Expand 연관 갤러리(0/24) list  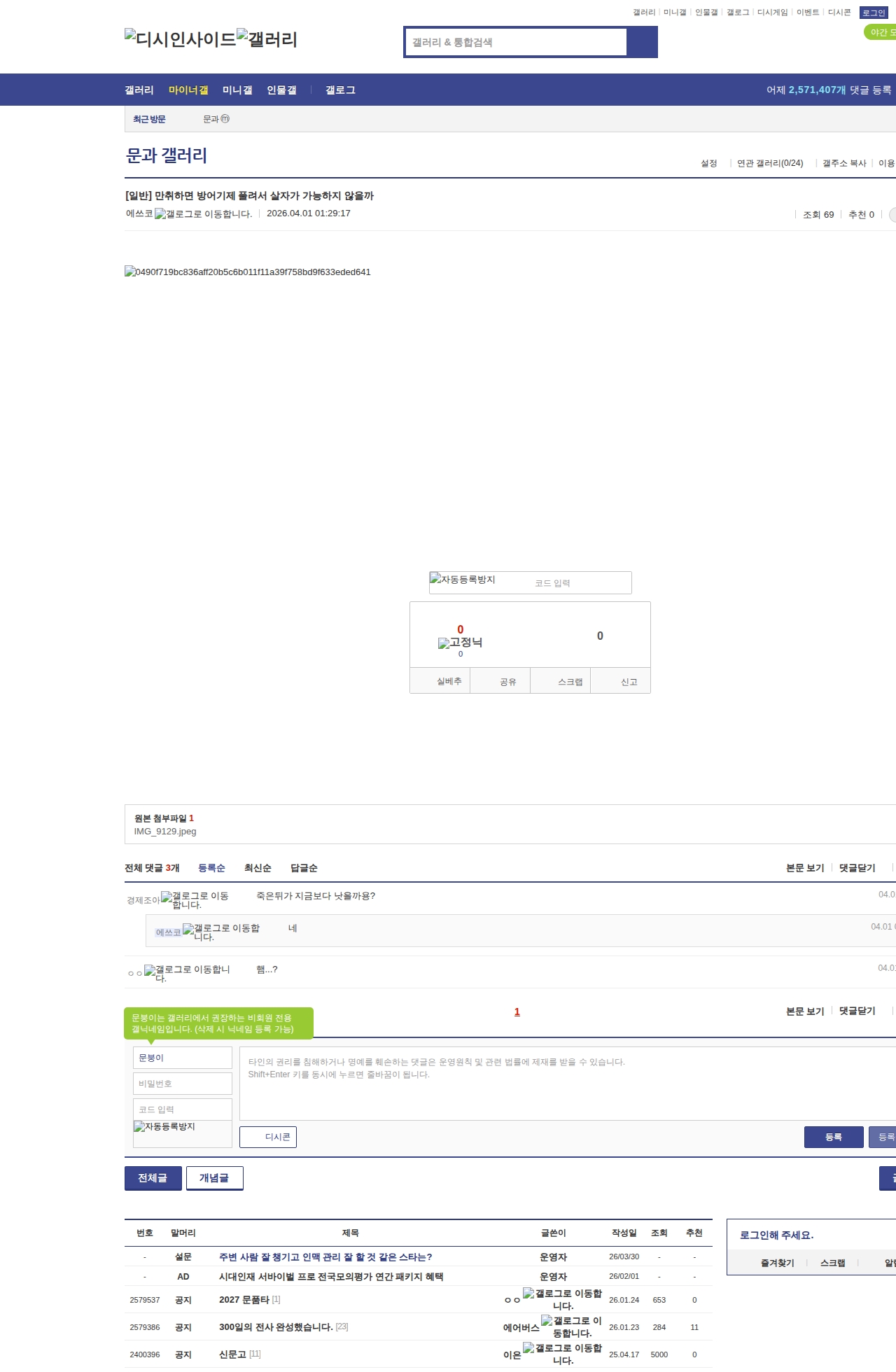pos(770,163)
